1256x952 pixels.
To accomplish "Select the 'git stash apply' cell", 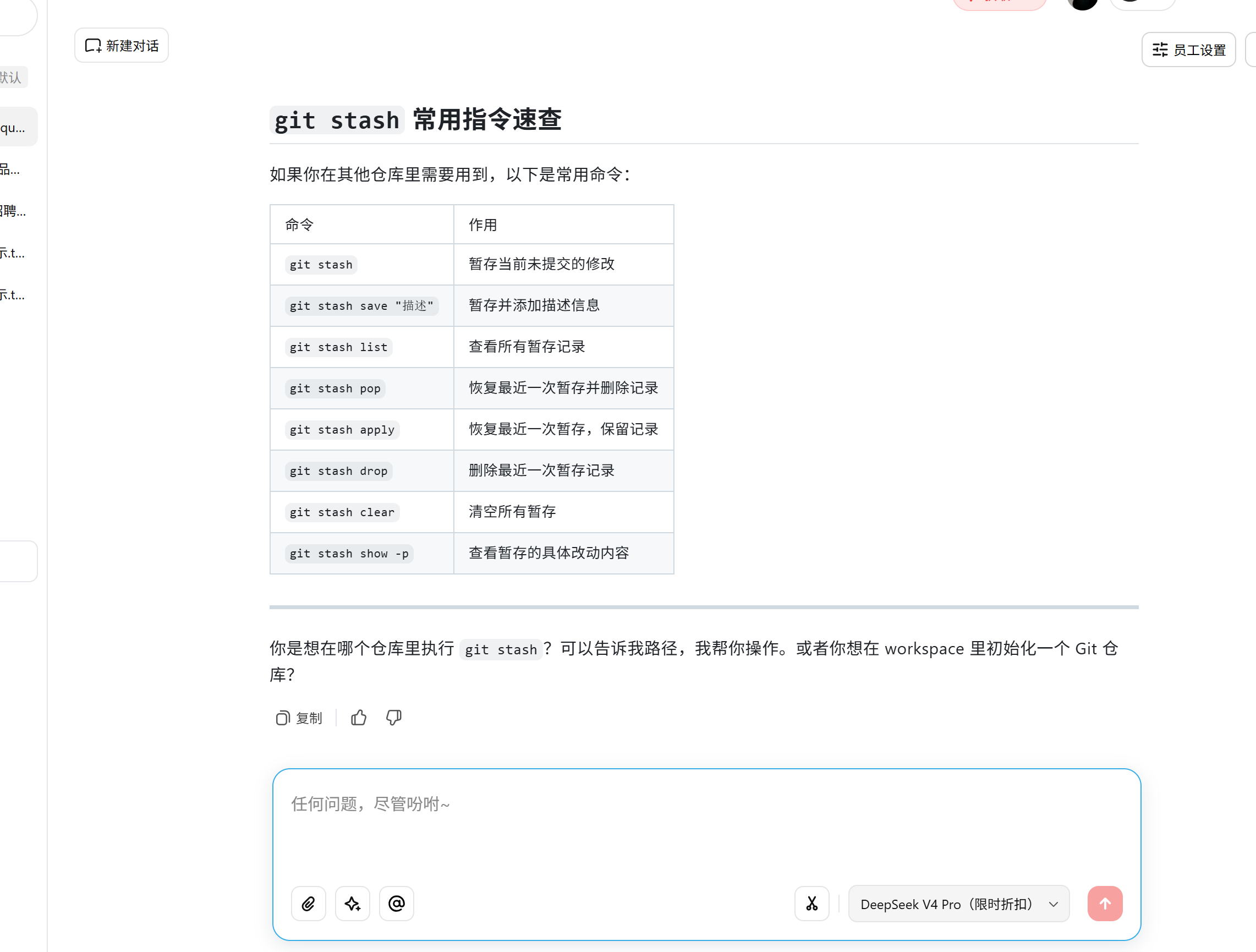I will (x=361, y=429).
